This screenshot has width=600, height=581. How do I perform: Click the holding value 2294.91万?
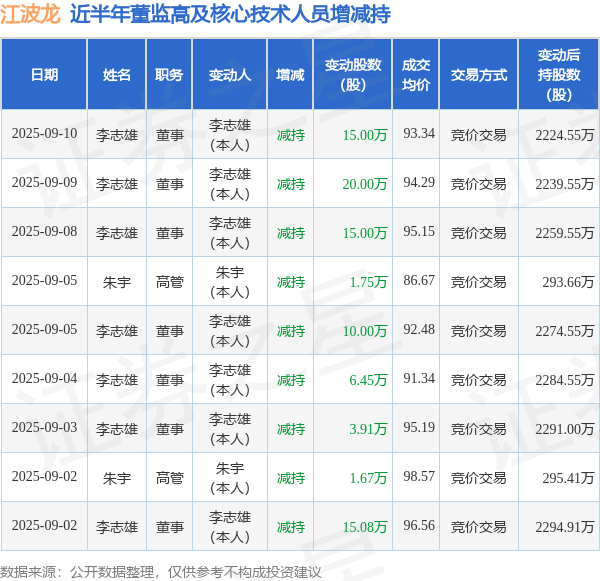(564, 527)
